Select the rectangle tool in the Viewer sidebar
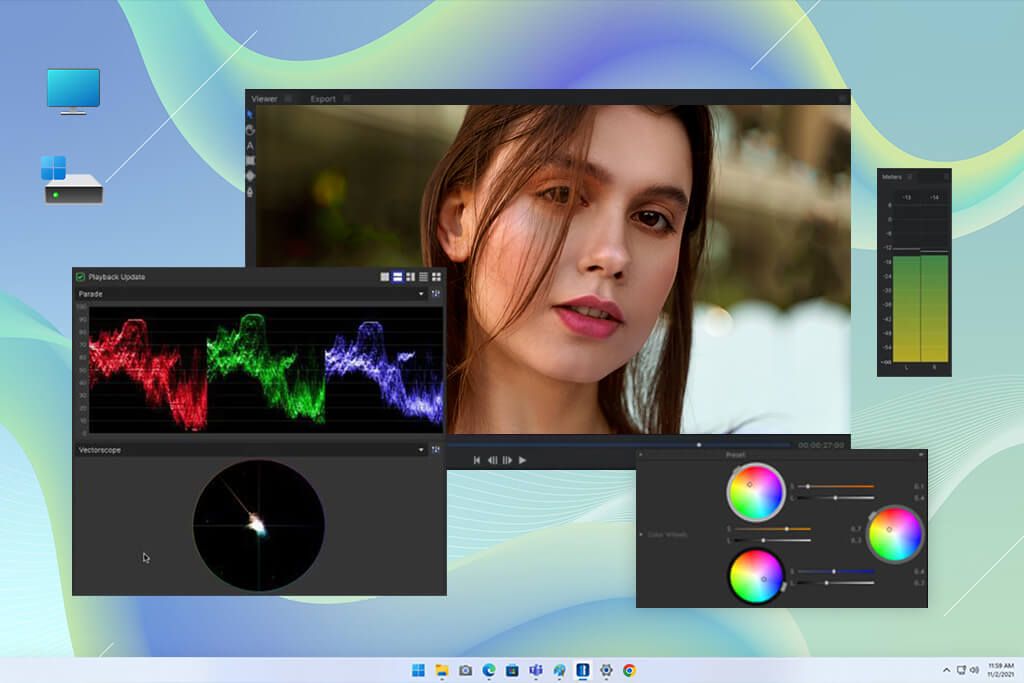Image resolution: width=1024 pixels, height=683 pixels. coord(250,160)
